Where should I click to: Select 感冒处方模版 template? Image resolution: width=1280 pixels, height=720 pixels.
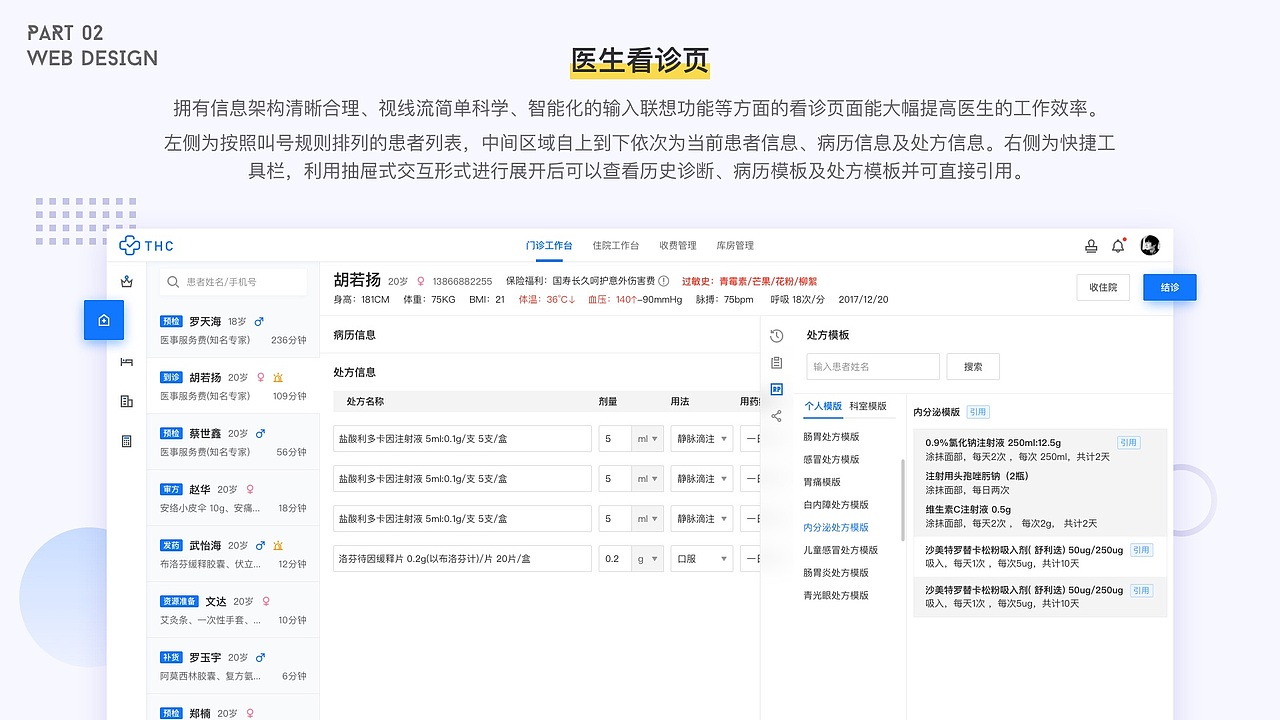tap(831, 460)
